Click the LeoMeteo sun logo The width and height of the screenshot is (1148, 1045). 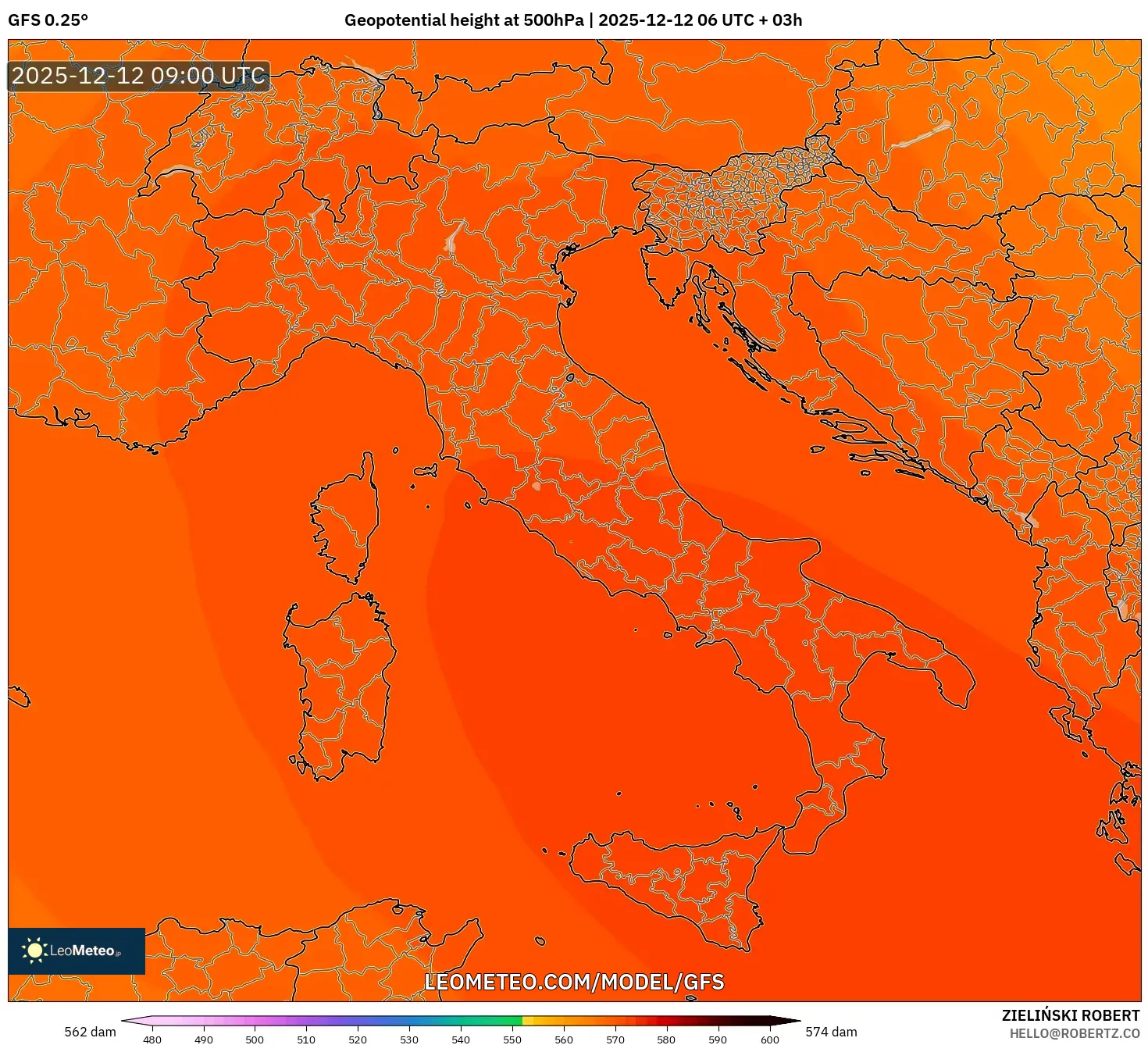(34, 950)
